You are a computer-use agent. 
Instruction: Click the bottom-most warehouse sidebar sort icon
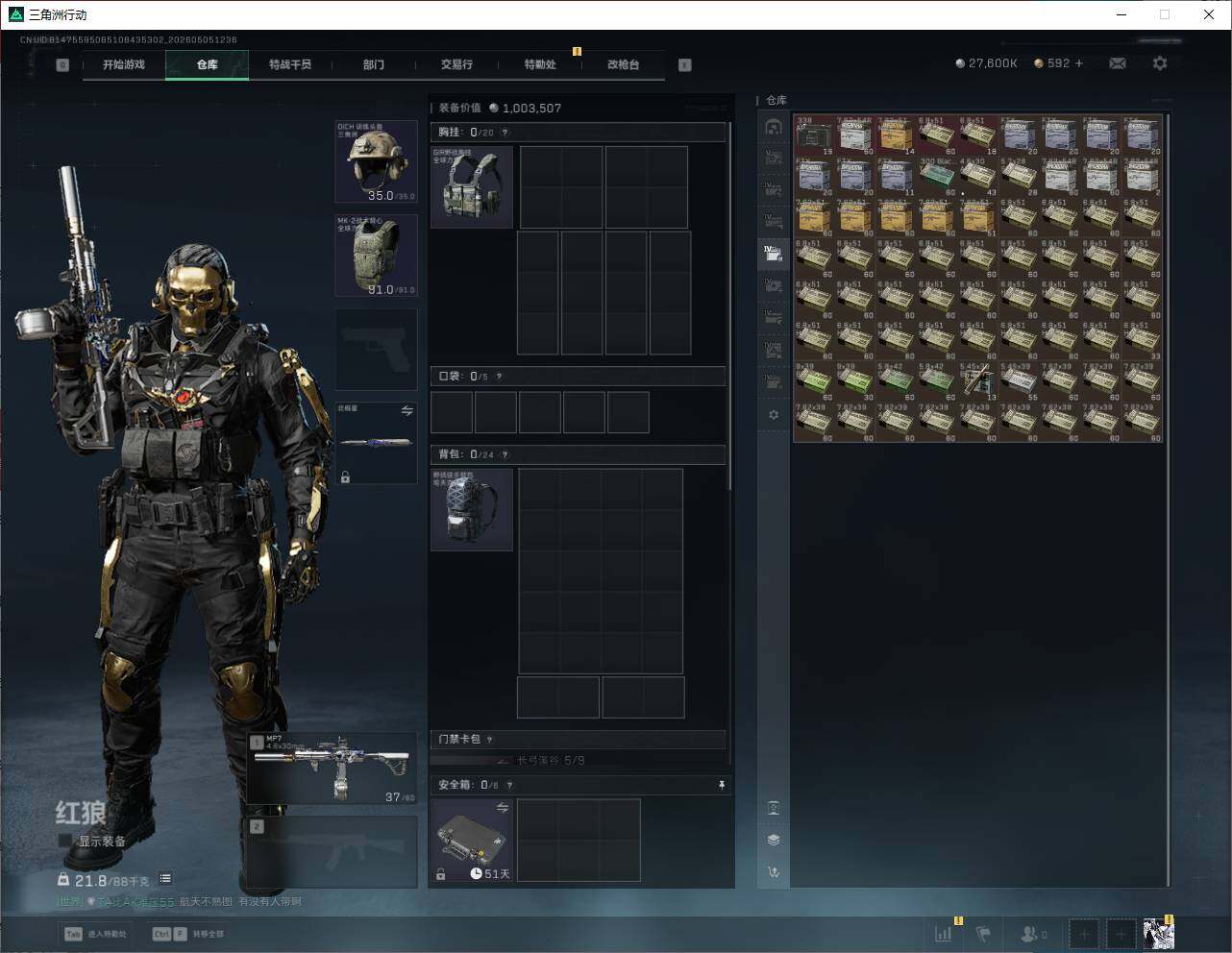[x=774, y=872]
